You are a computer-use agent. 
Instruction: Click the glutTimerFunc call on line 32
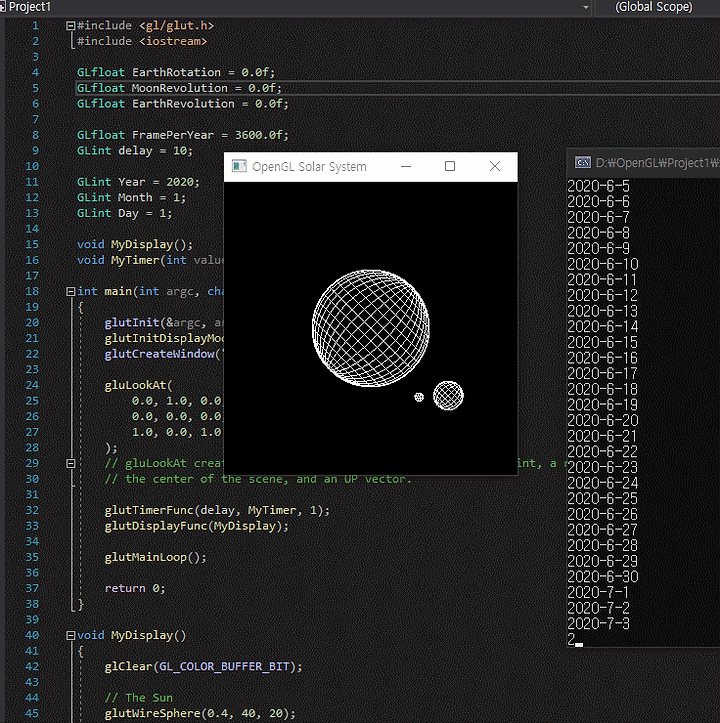pos(217,510)
